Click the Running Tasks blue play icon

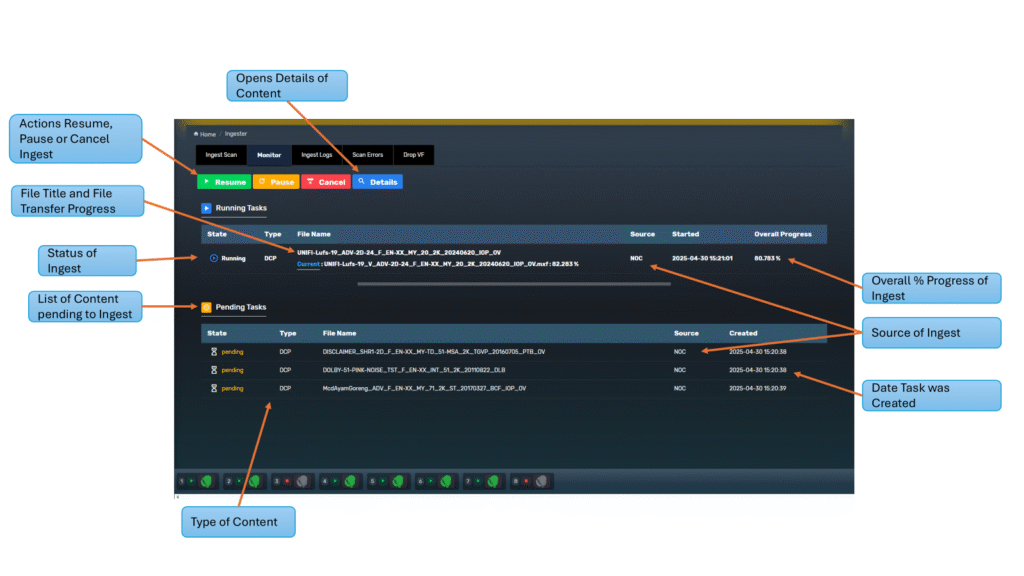coord(207,208)
